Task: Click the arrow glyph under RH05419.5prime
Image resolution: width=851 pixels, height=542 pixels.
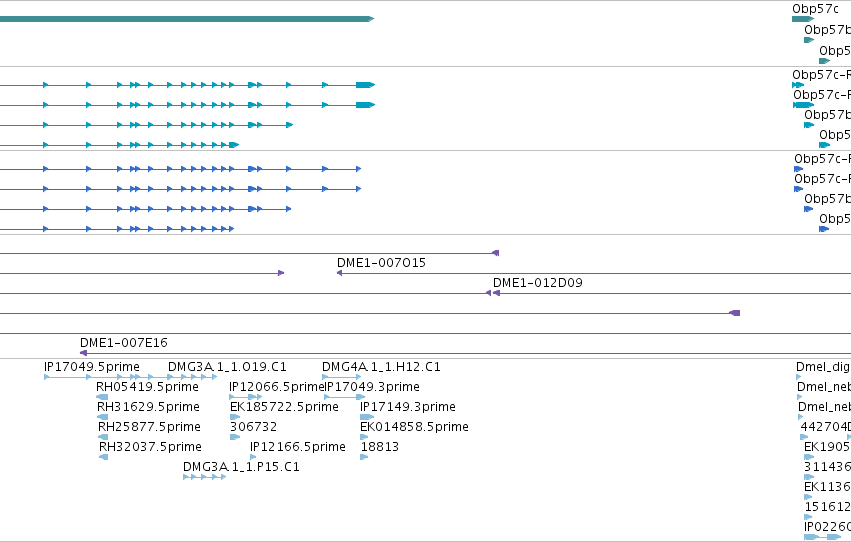Action: 102,397
